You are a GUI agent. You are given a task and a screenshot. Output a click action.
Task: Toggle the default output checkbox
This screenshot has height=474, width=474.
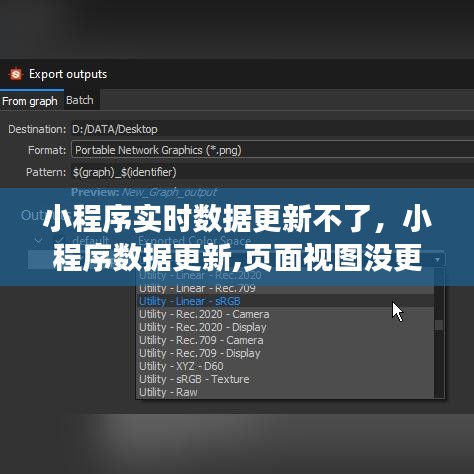click(60, 240)
